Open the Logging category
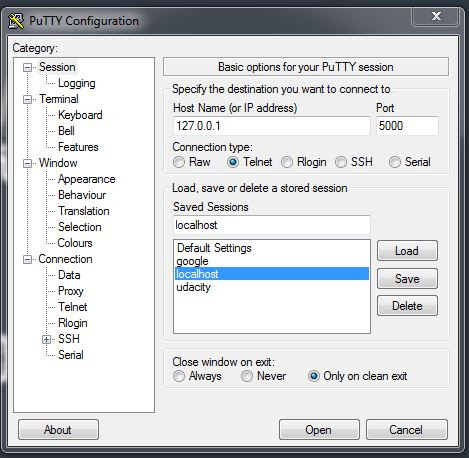This screenshot has width=469, height=458. coord(77,83)
